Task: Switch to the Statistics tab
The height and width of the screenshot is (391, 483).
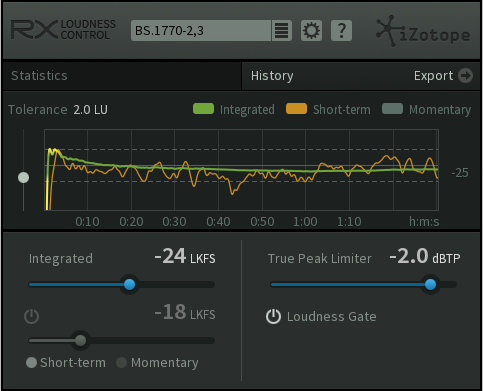Action: pyautogui.click(x=39, y=76)
